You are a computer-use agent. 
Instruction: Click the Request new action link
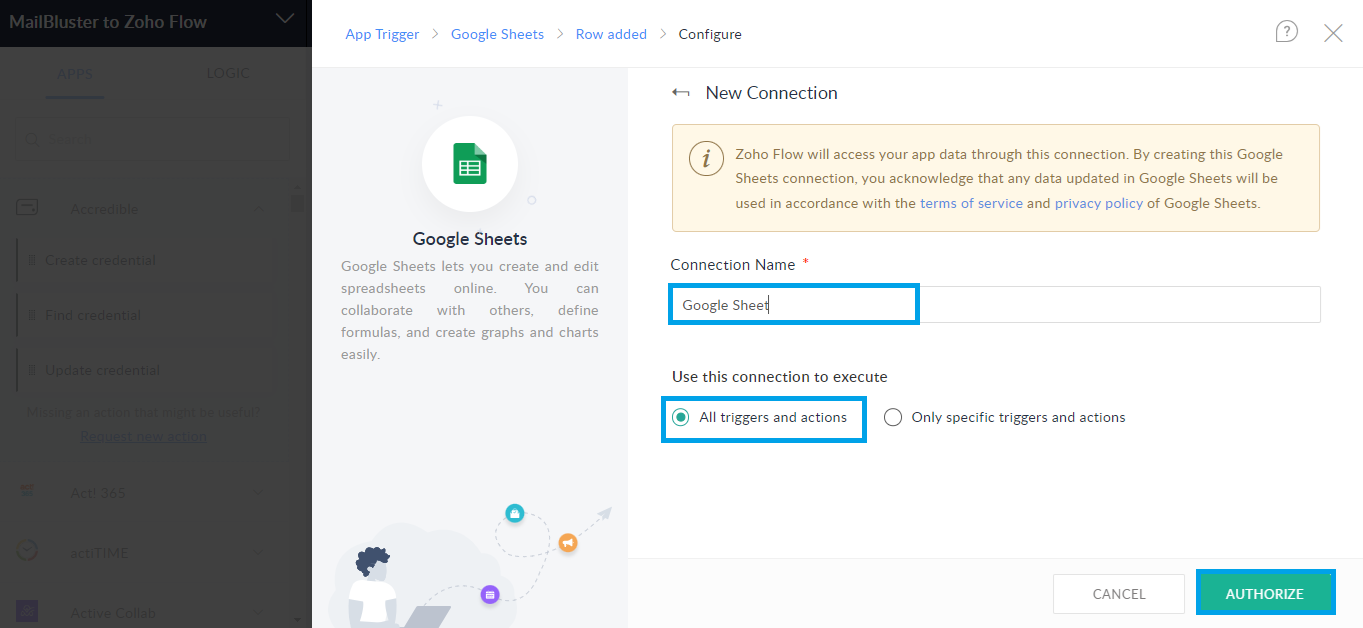(143, 436)
